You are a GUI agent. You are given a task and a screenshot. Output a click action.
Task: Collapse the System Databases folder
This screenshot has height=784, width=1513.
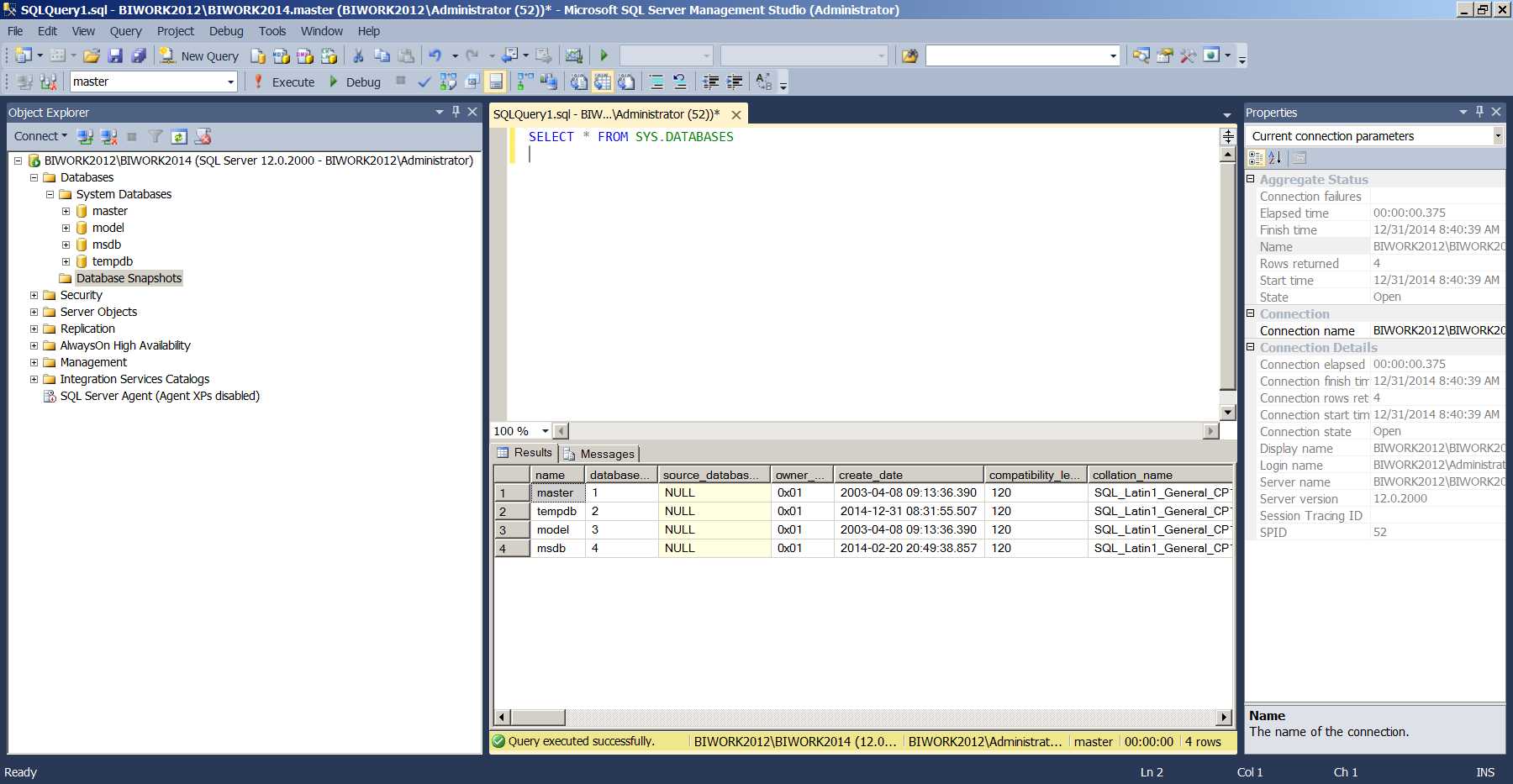click(x=50, y=194)
